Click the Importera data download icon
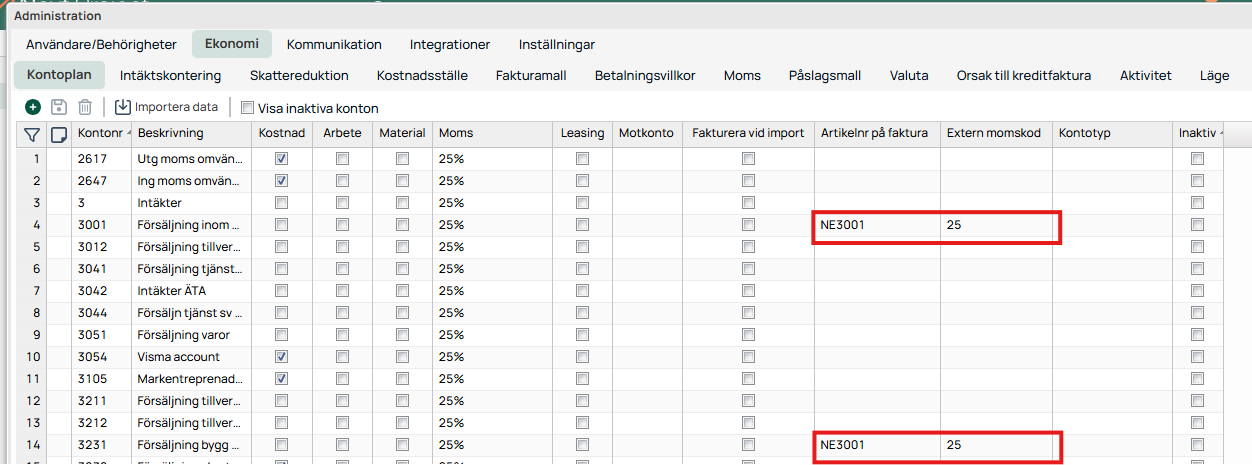Screen dimensions: 1252x465 coord(123,107)
